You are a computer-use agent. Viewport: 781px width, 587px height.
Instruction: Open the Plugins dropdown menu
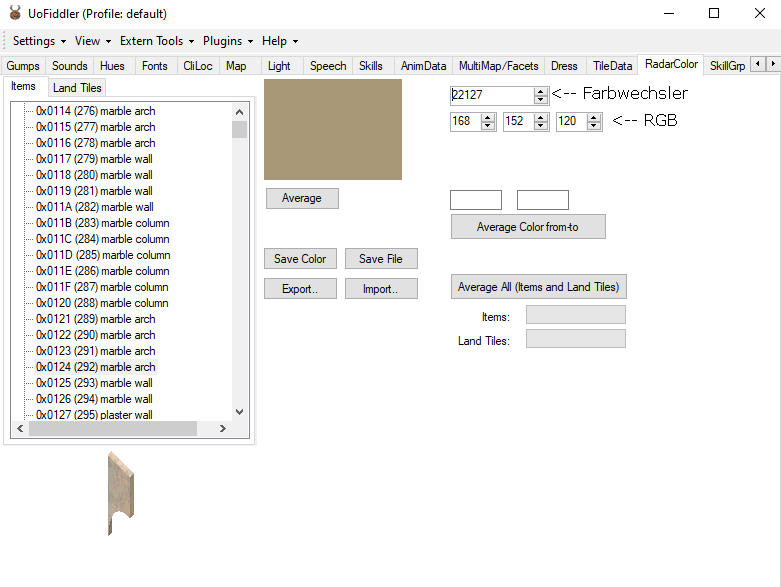coord(228,41)
